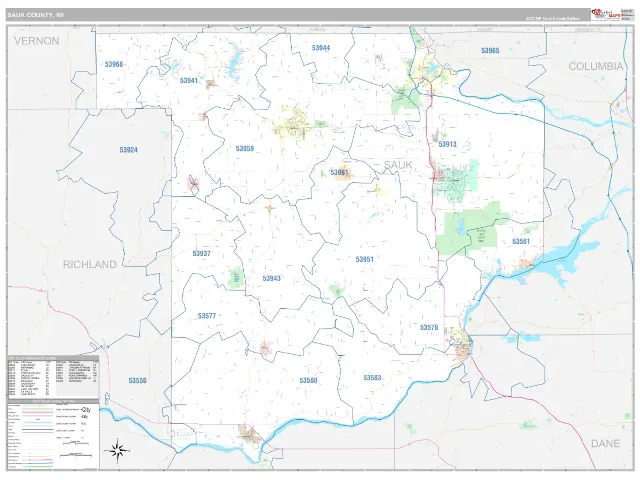This screenshot has height=480, width=640.
Task: Select ZIP code label 53924
Action: [129, 150]
